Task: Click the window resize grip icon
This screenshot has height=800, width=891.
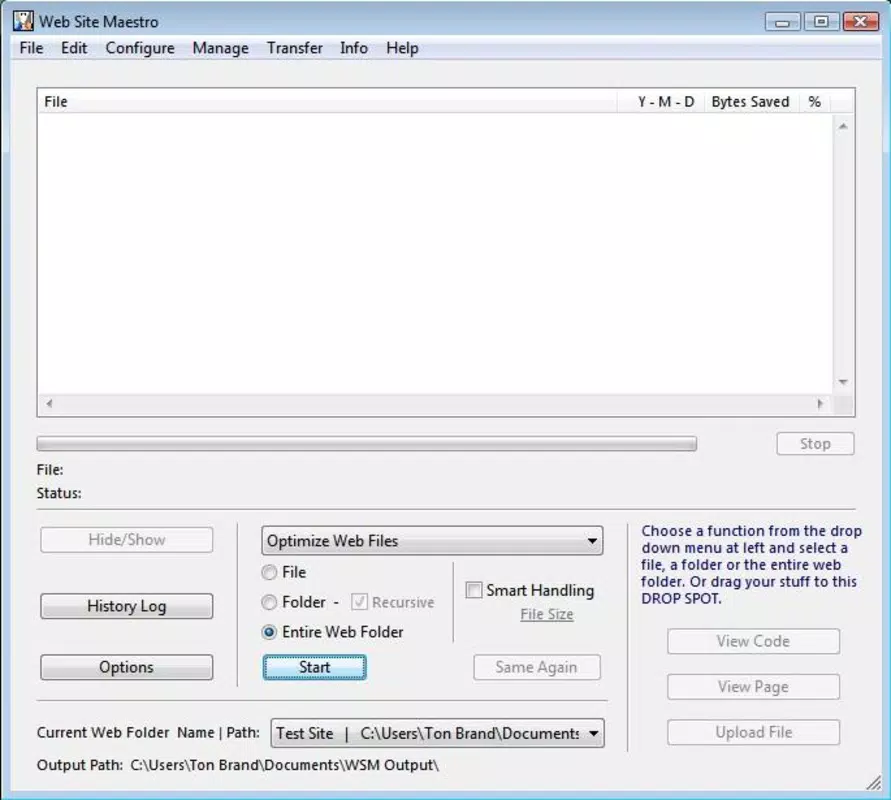Action: pyautogui.click(x=873, y=783)
